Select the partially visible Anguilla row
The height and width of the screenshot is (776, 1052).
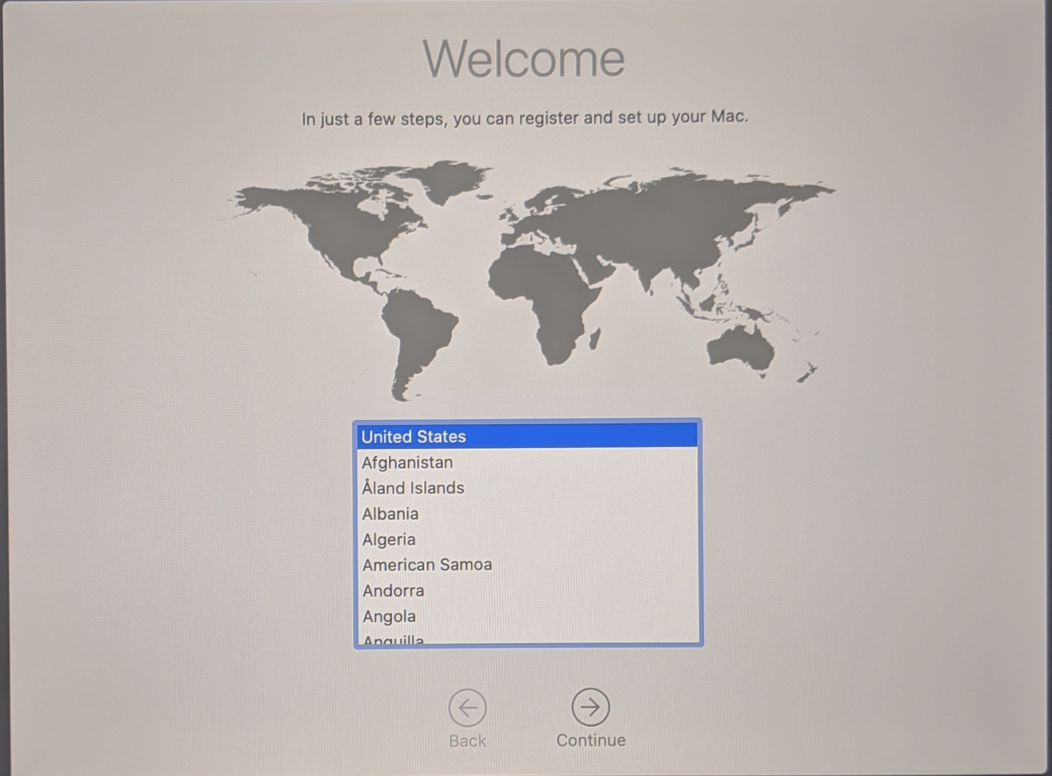click(527, 637)
